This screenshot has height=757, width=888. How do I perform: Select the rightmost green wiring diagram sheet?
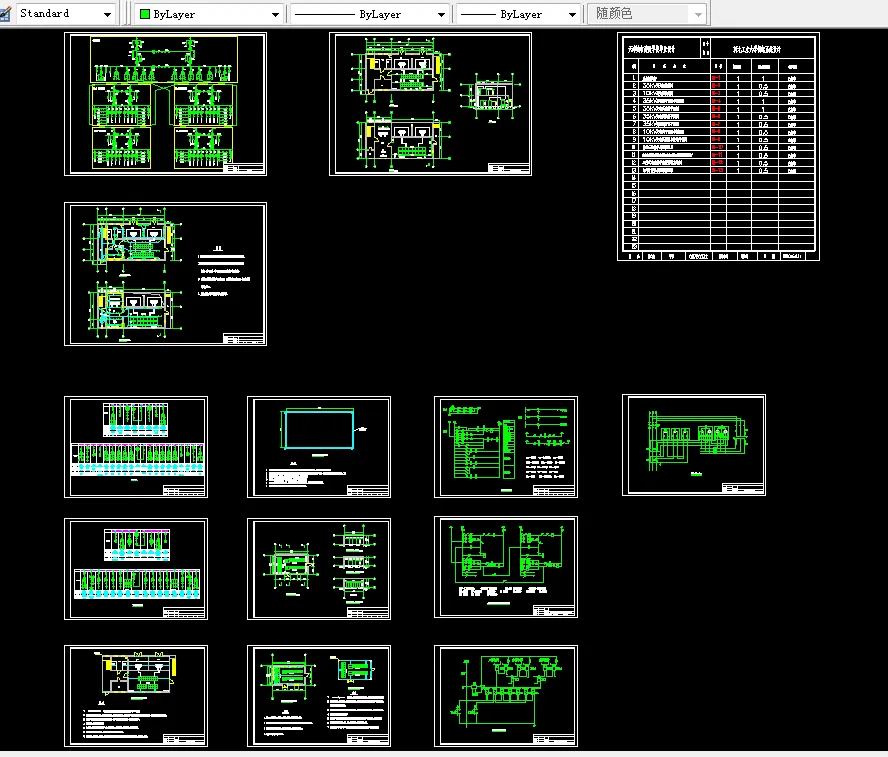click(x=694, y=445)
